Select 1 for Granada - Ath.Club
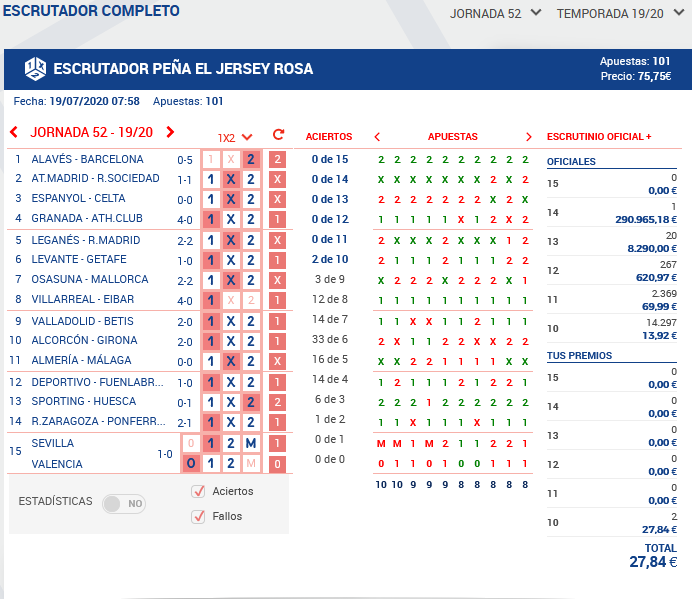 (x=211, y=219)
